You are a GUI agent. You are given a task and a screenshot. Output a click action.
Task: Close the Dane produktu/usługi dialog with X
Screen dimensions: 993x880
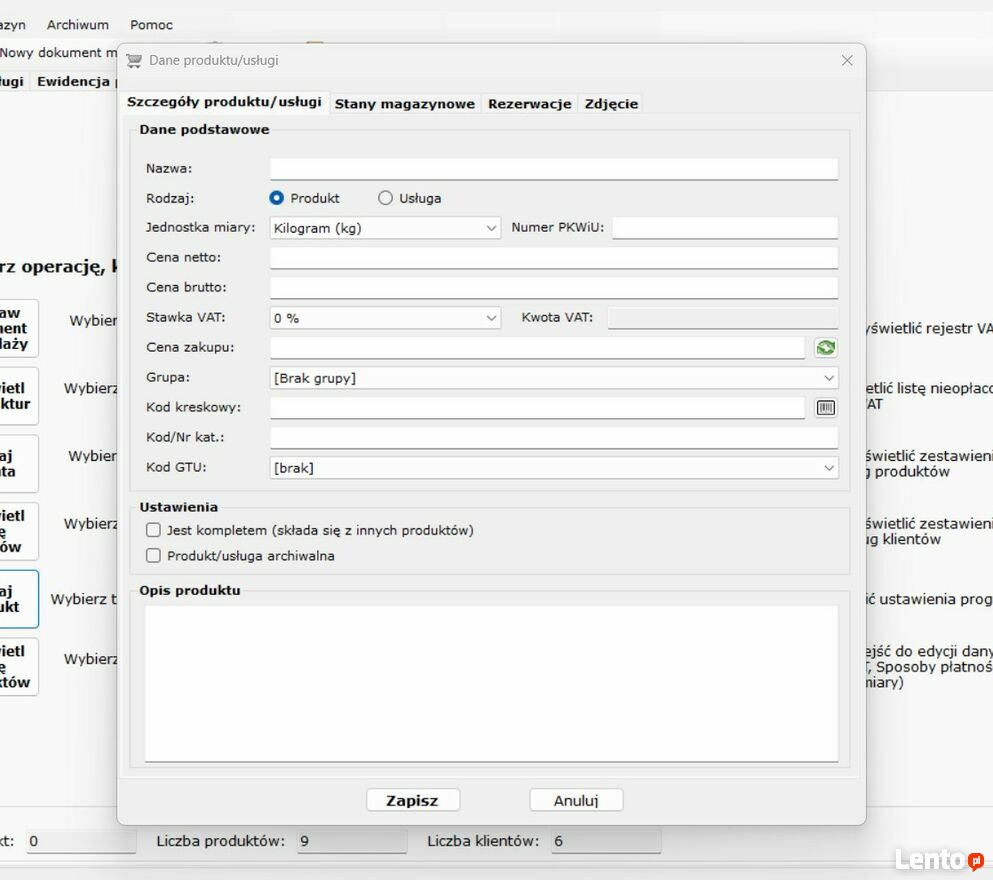click(847, 60)
